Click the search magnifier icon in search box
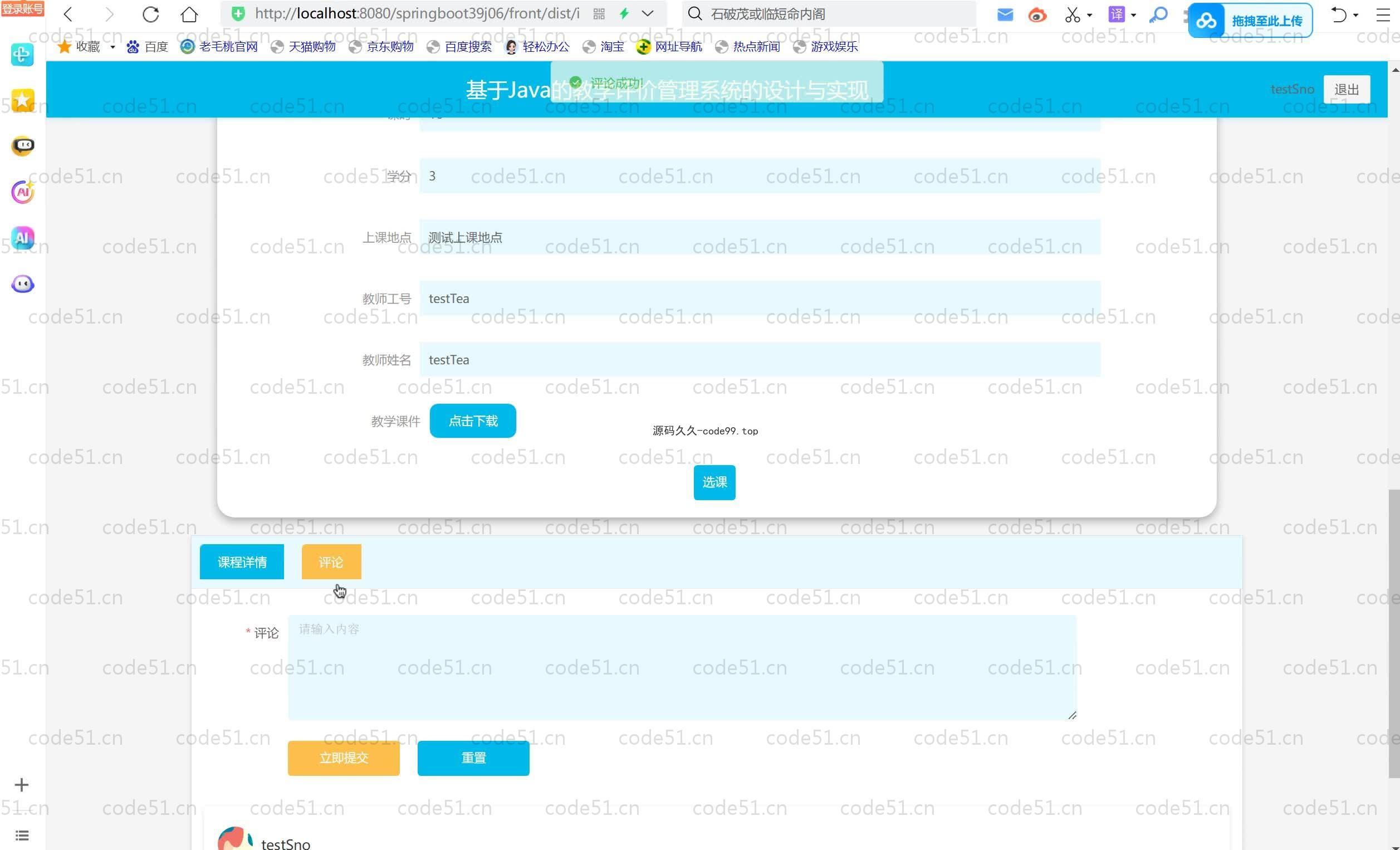This screenshot has width=1400, height=850. (x=695, y=13)
